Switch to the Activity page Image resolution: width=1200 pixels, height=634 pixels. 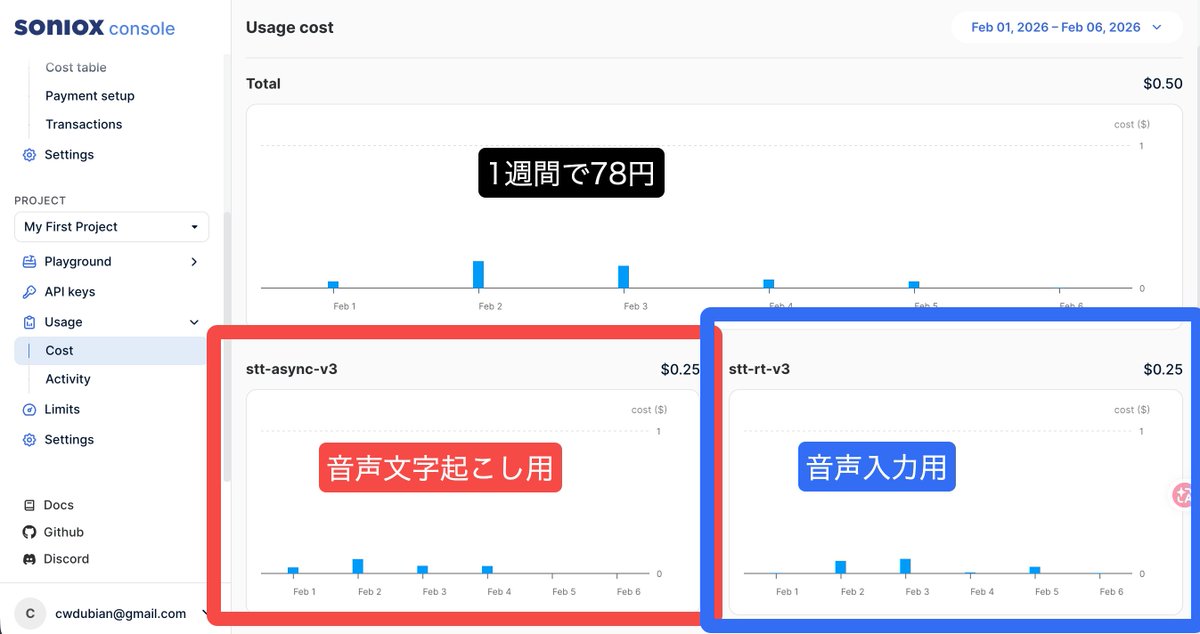67,379
